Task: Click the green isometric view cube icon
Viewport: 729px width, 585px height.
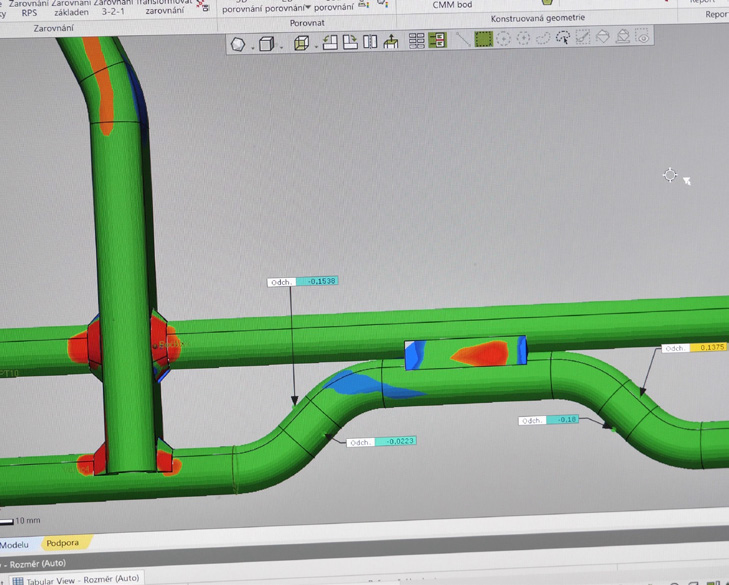Action: click(x=301, y=43)
